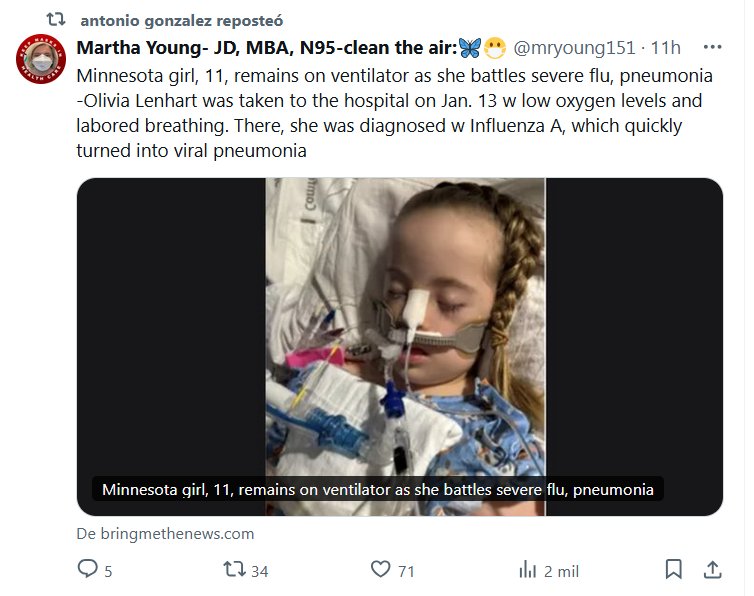Open the bringmethenews.com source link

pyautogui.click(x=165, y=533)
